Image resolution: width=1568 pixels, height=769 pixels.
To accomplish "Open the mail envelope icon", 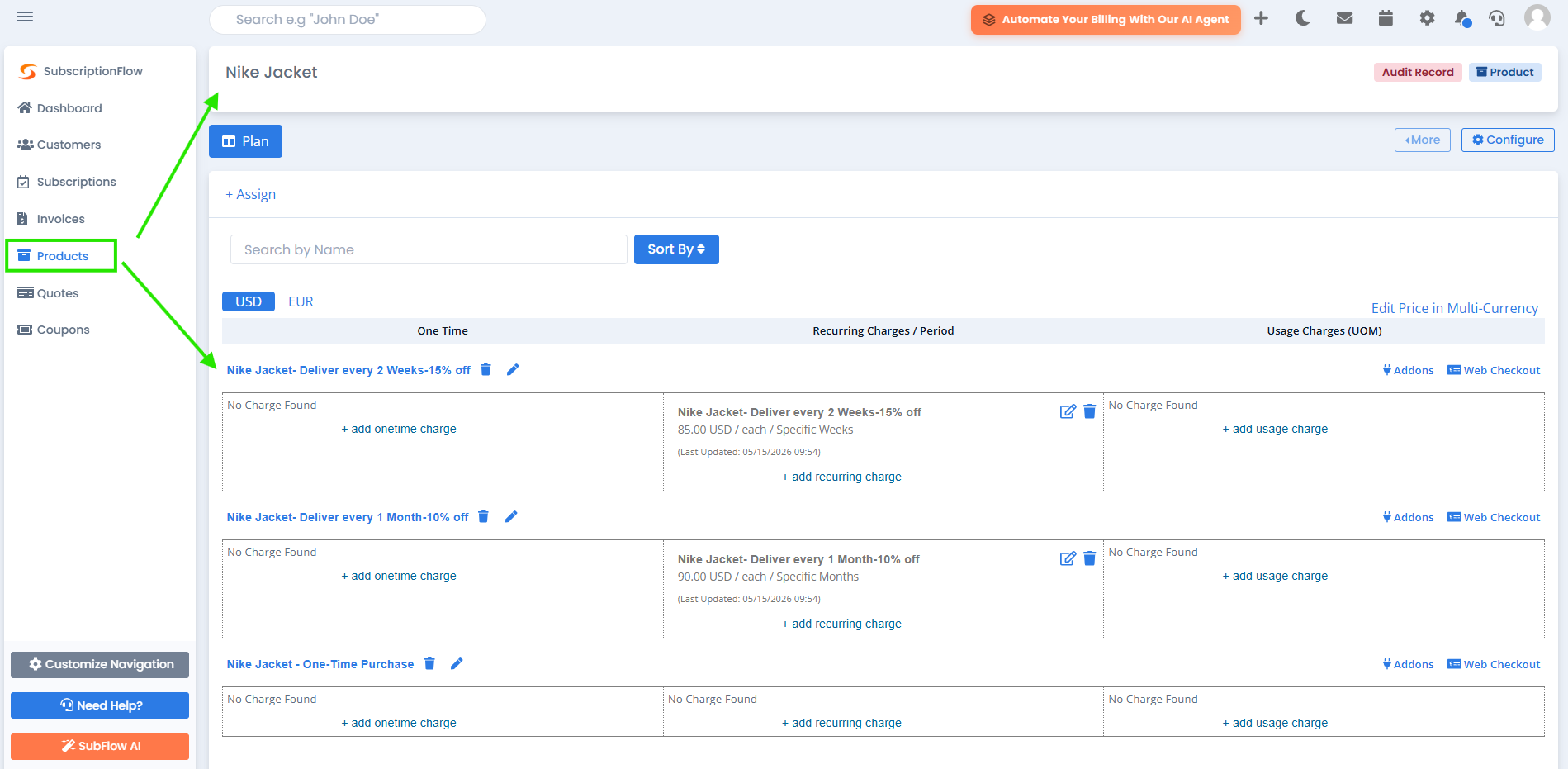I will (1344, 18).
